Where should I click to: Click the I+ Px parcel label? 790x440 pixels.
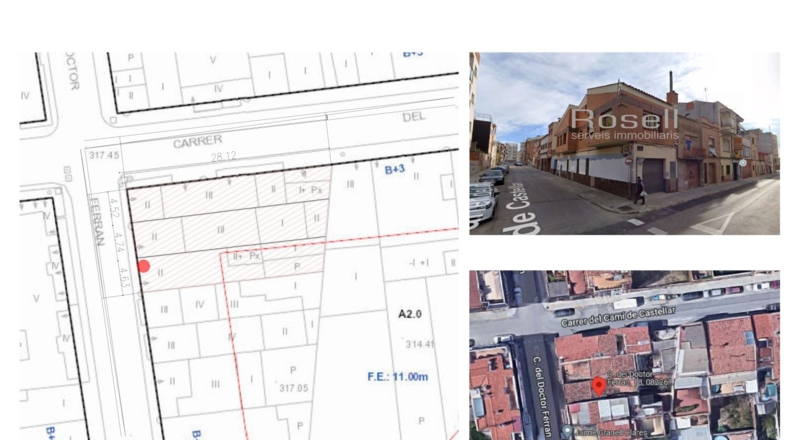310,190
